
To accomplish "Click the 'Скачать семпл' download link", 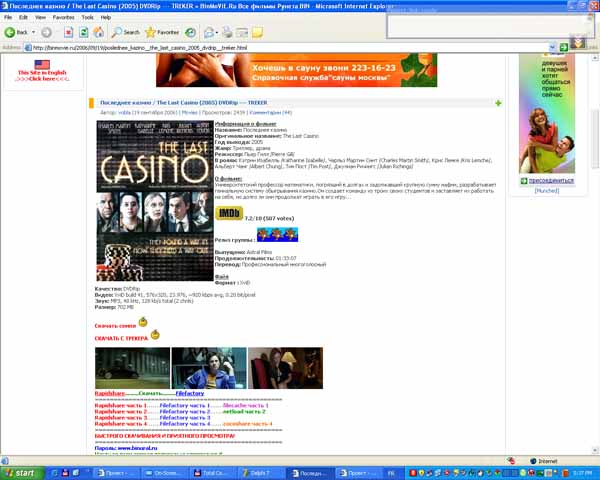I will tap(115, 326).
